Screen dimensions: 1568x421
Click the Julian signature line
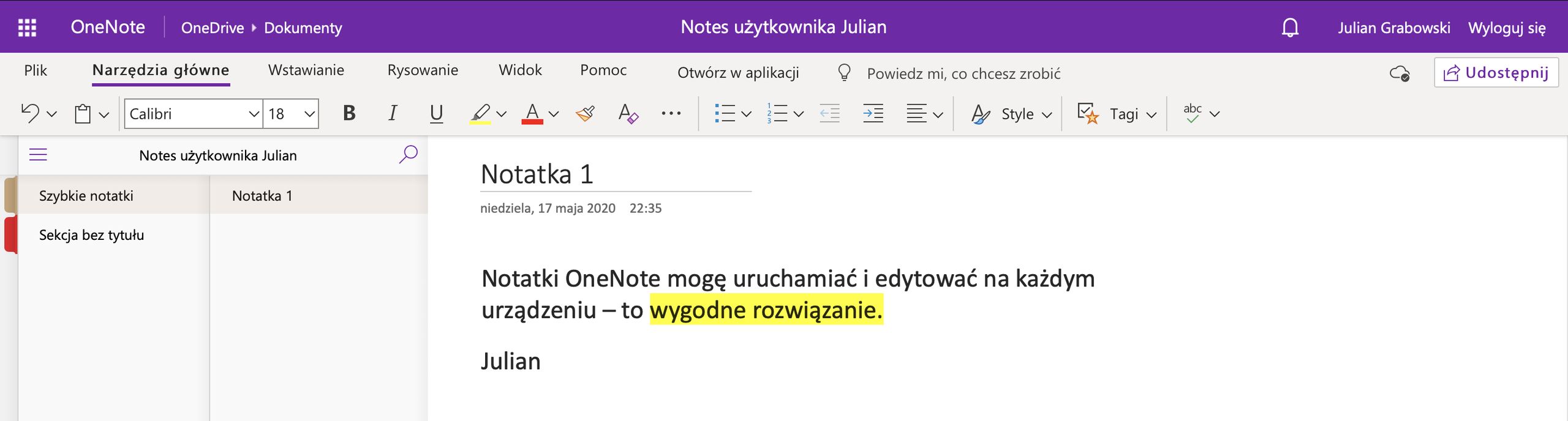(x=511, y=361)
